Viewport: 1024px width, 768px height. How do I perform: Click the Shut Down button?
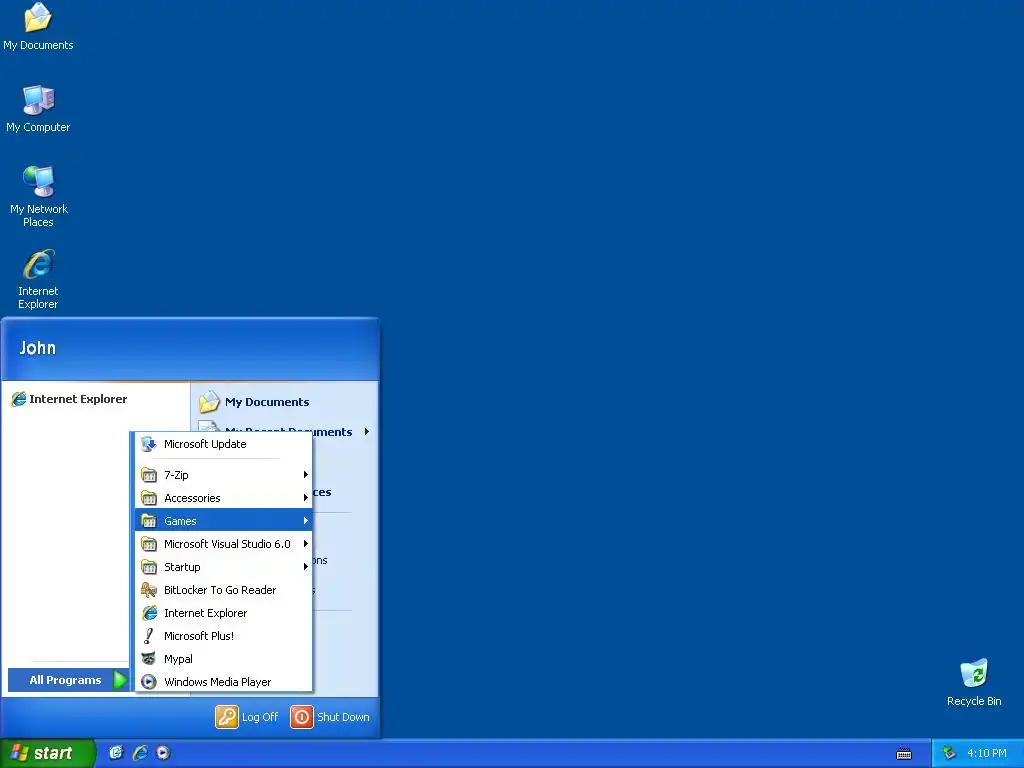[x=330, y=717]
